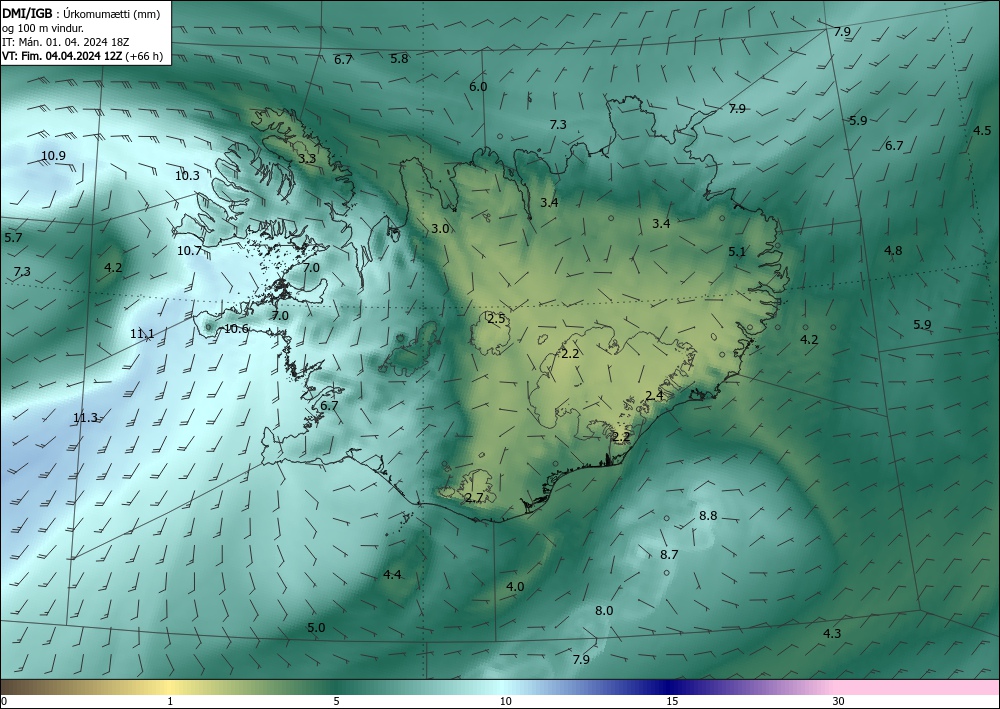Click the 4.3 value label
Image resolution: width=1000 pixels, height=709 pixels.
coord(832,634)
